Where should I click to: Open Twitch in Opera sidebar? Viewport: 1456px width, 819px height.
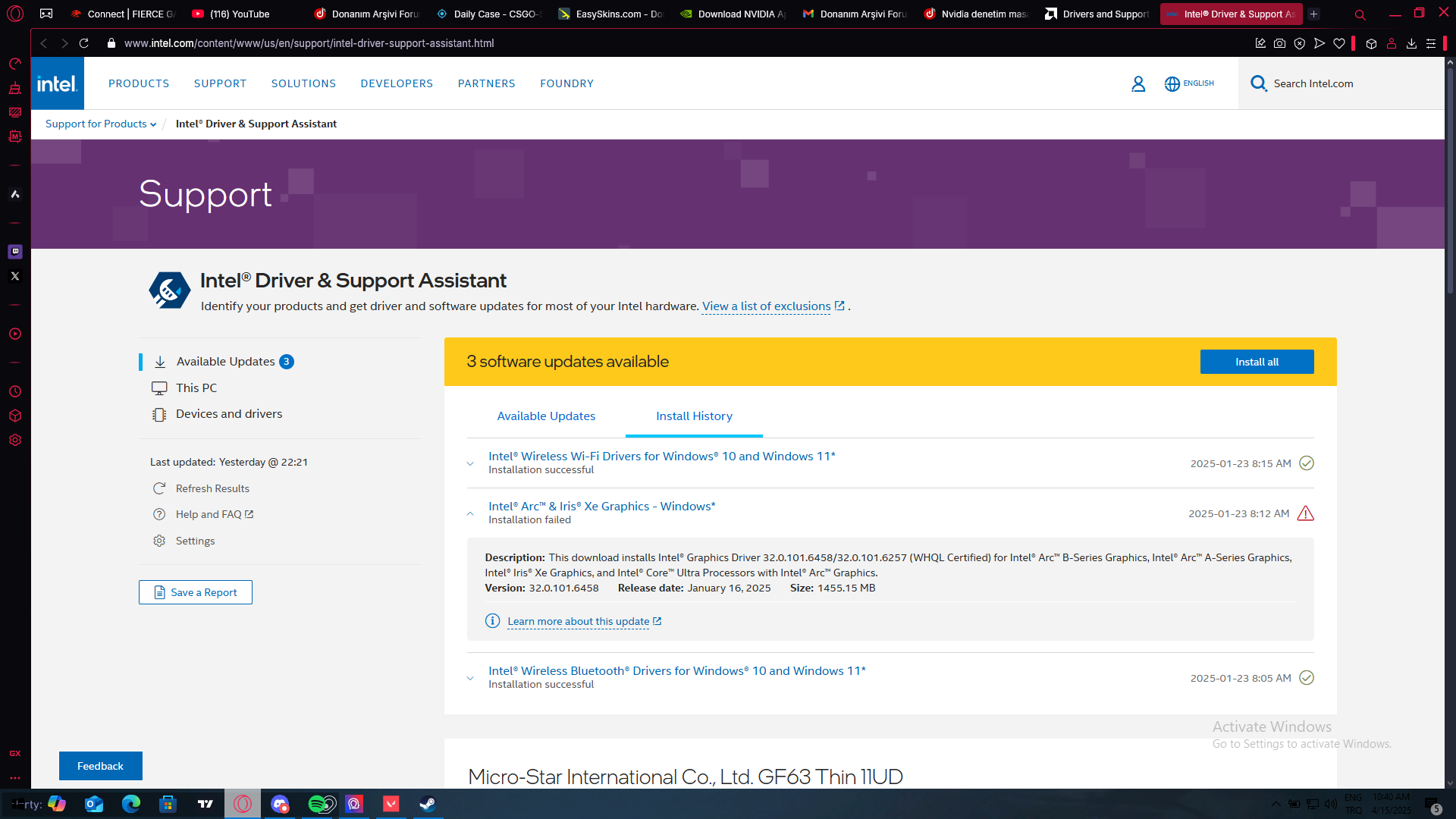coord(15,252)
